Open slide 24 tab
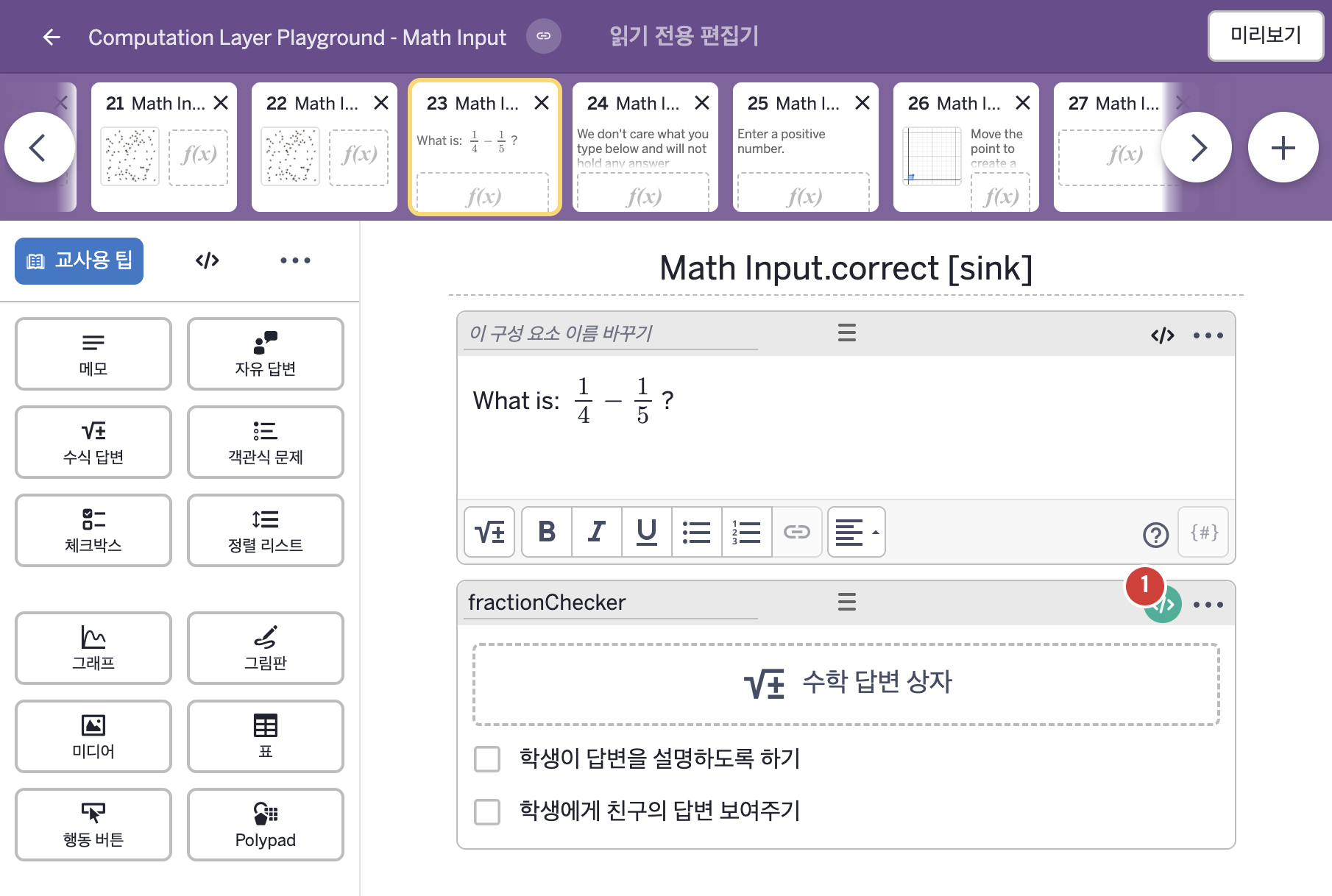 coord(645,147)
